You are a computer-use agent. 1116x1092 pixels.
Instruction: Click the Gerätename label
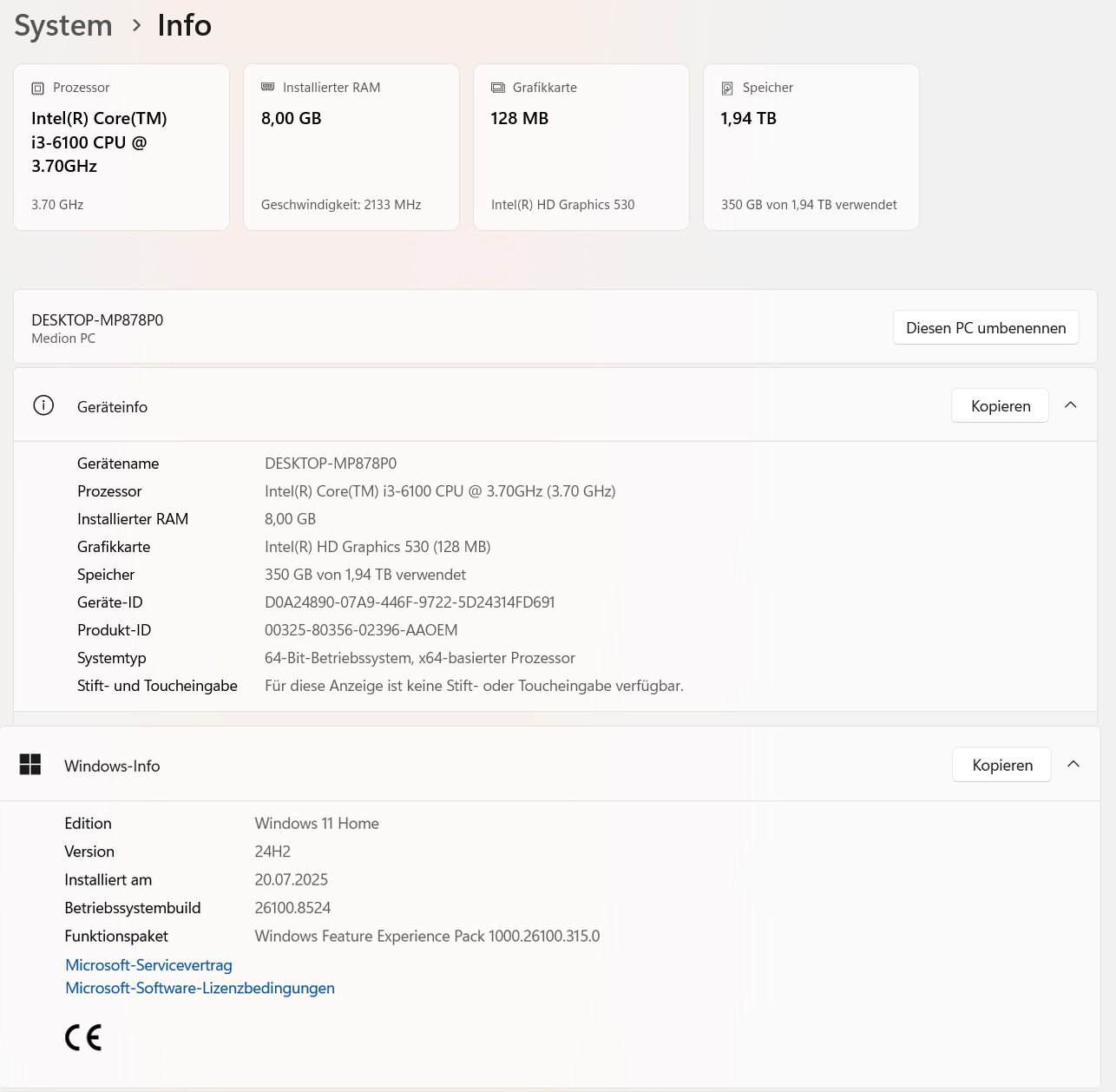click(118, 464)
